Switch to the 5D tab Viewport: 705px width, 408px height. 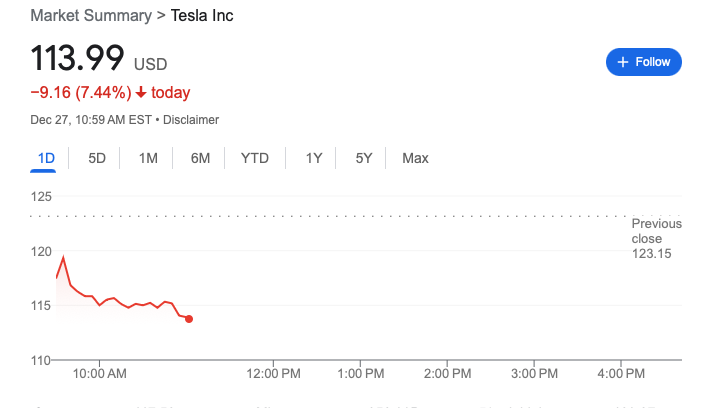(97, 158)
